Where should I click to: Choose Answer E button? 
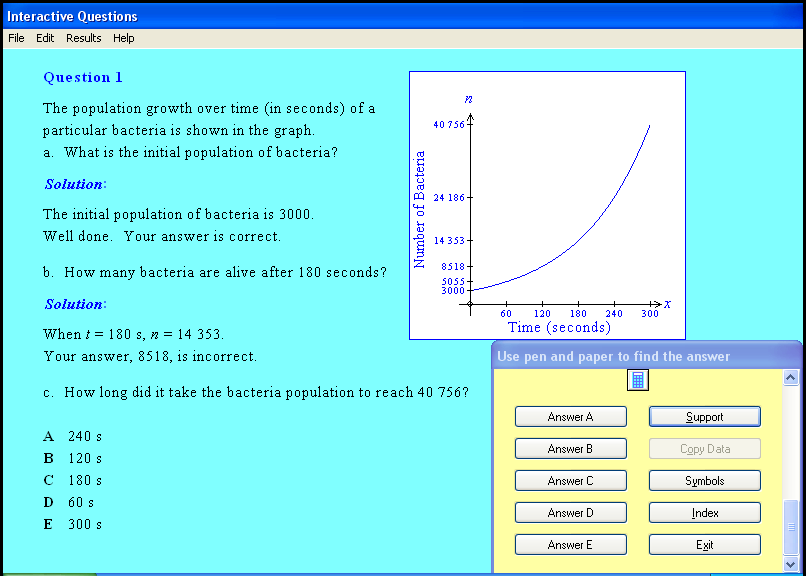571,545
